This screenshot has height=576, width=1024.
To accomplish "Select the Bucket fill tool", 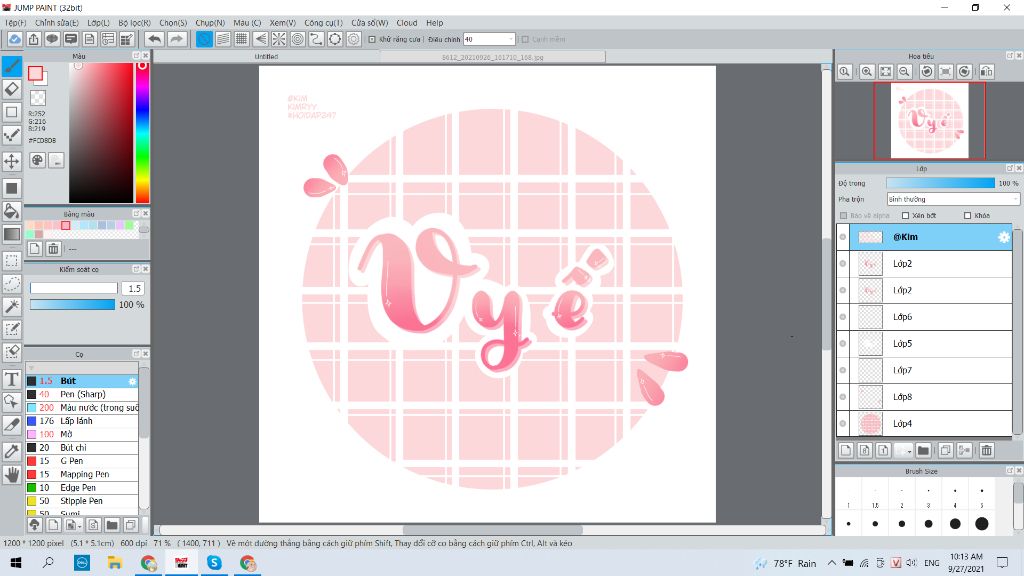I will coord(12,211).
